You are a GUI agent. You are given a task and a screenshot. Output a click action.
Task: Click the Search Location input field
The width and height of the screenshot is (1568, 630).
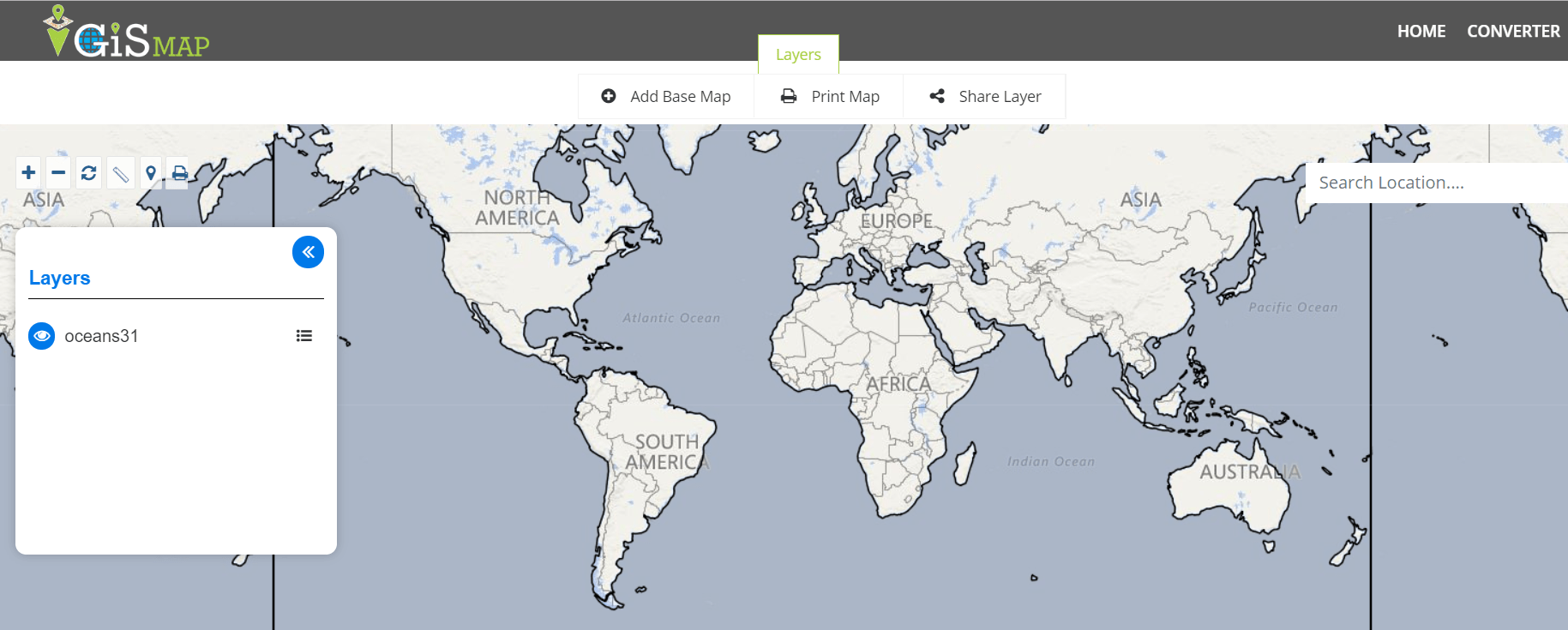click(x=1436, y=183)
